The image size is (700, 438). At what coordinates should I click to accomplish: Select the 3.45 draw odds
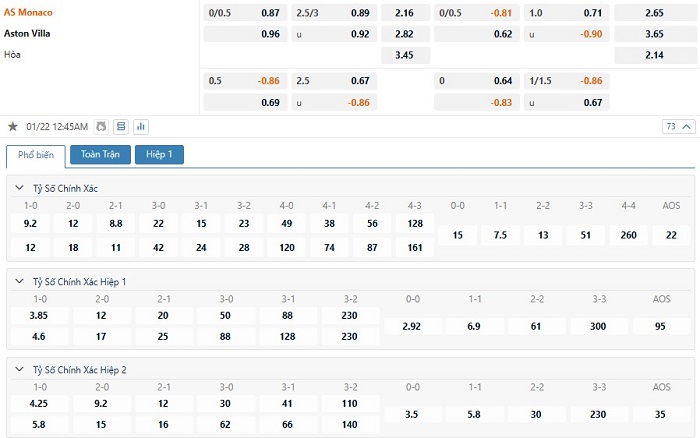point(405,54)
